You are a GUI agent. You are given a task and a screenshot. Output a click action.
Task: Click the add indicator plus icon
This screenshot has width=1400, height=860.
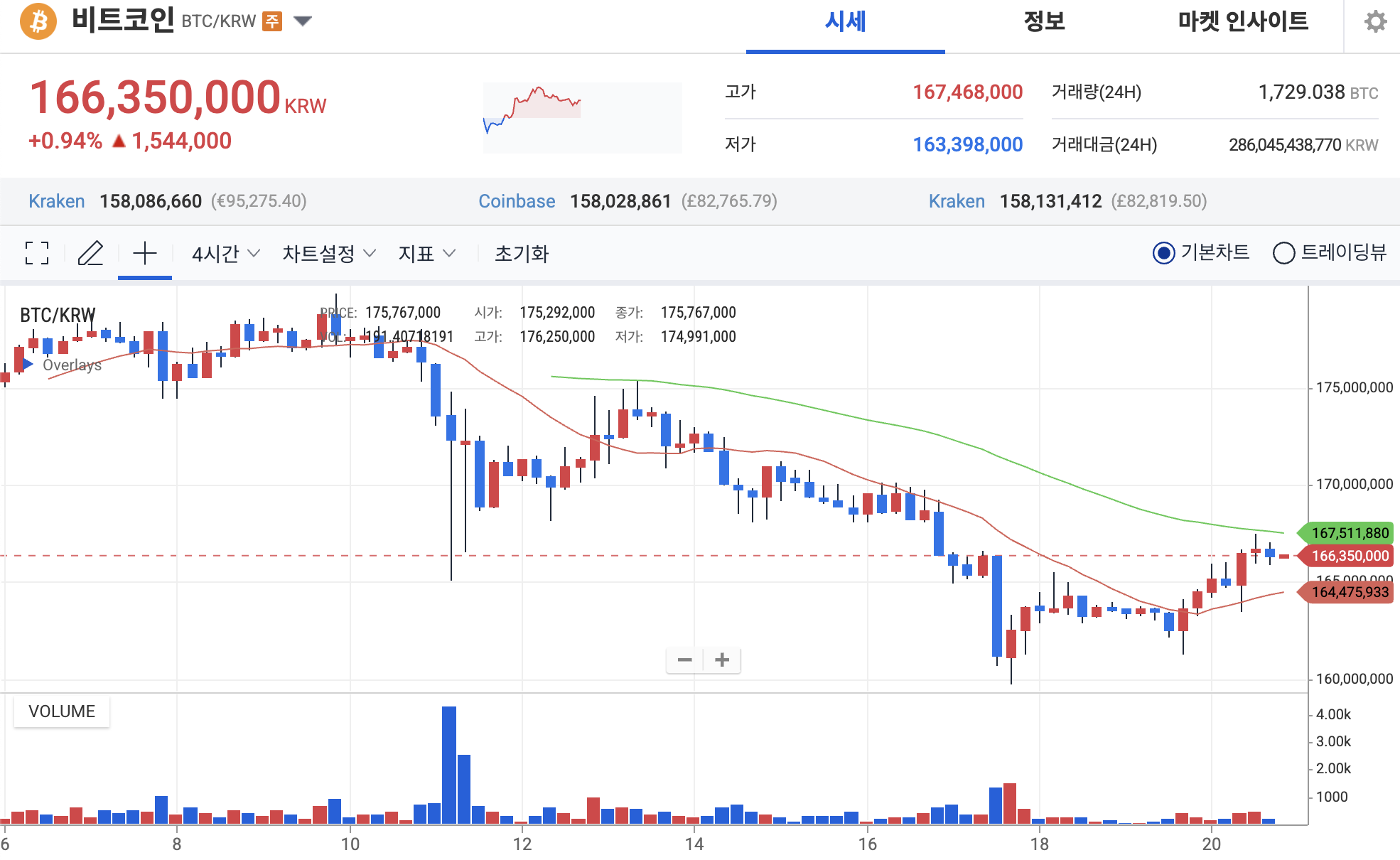pos(144,254)
